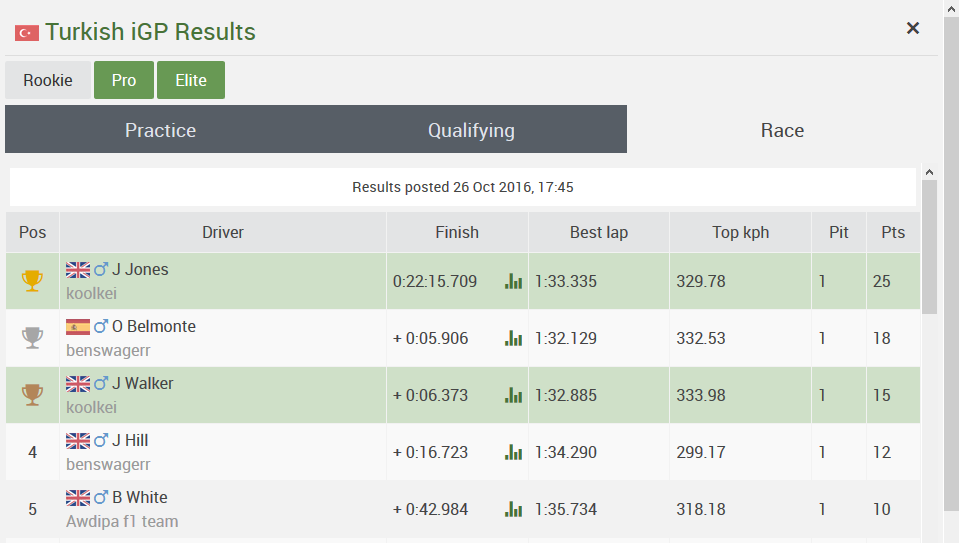The image size is (959, 543).
Task: Open lap chart icon for J Jones
Action: [514, 282]
